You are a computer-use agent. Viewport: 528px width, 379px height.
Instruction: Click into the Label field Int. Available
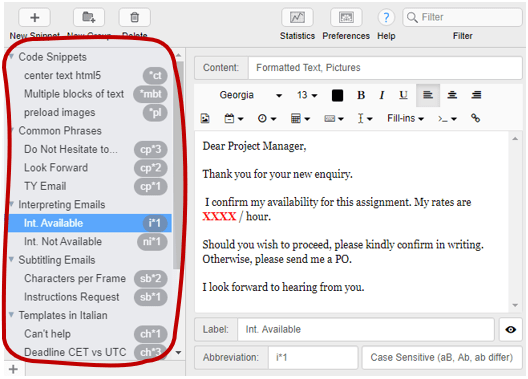[366, 330]
